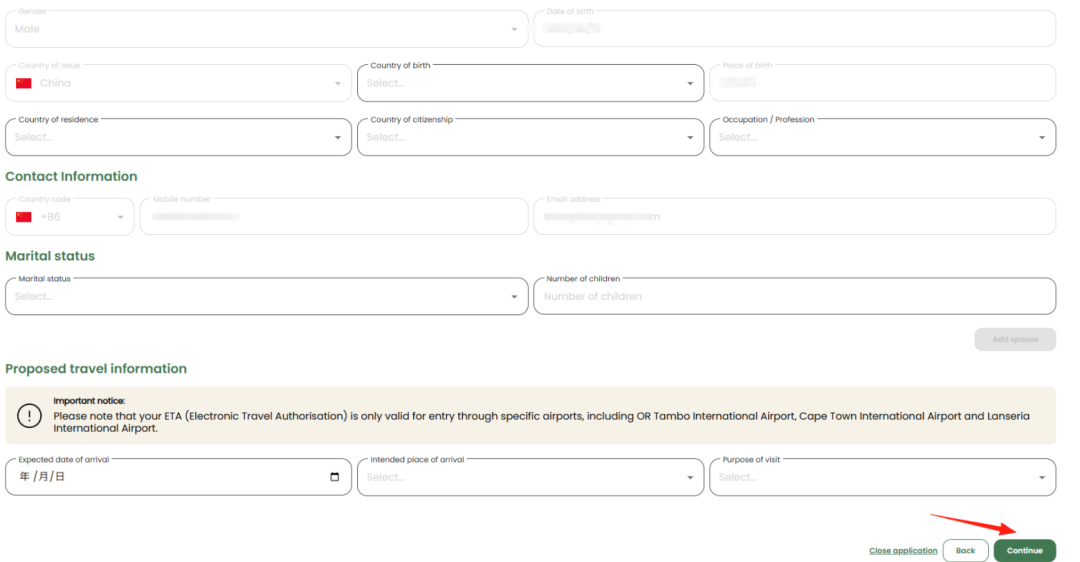Click the flag icon in Country code

[x=24, y=217]
